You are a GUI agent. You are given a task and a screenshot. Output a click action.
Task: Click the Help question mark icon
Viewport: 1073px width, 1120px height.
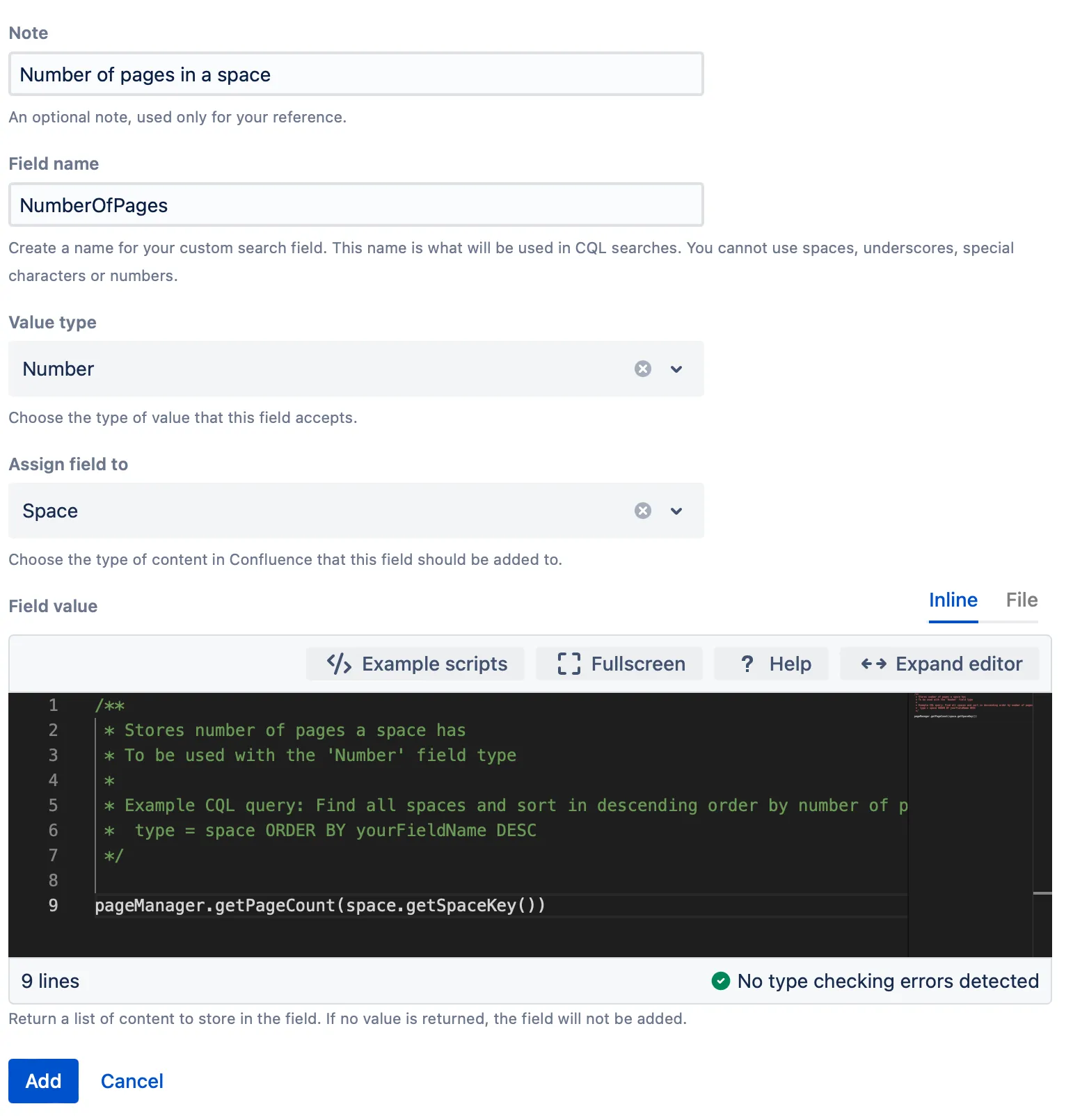[747, 664]
